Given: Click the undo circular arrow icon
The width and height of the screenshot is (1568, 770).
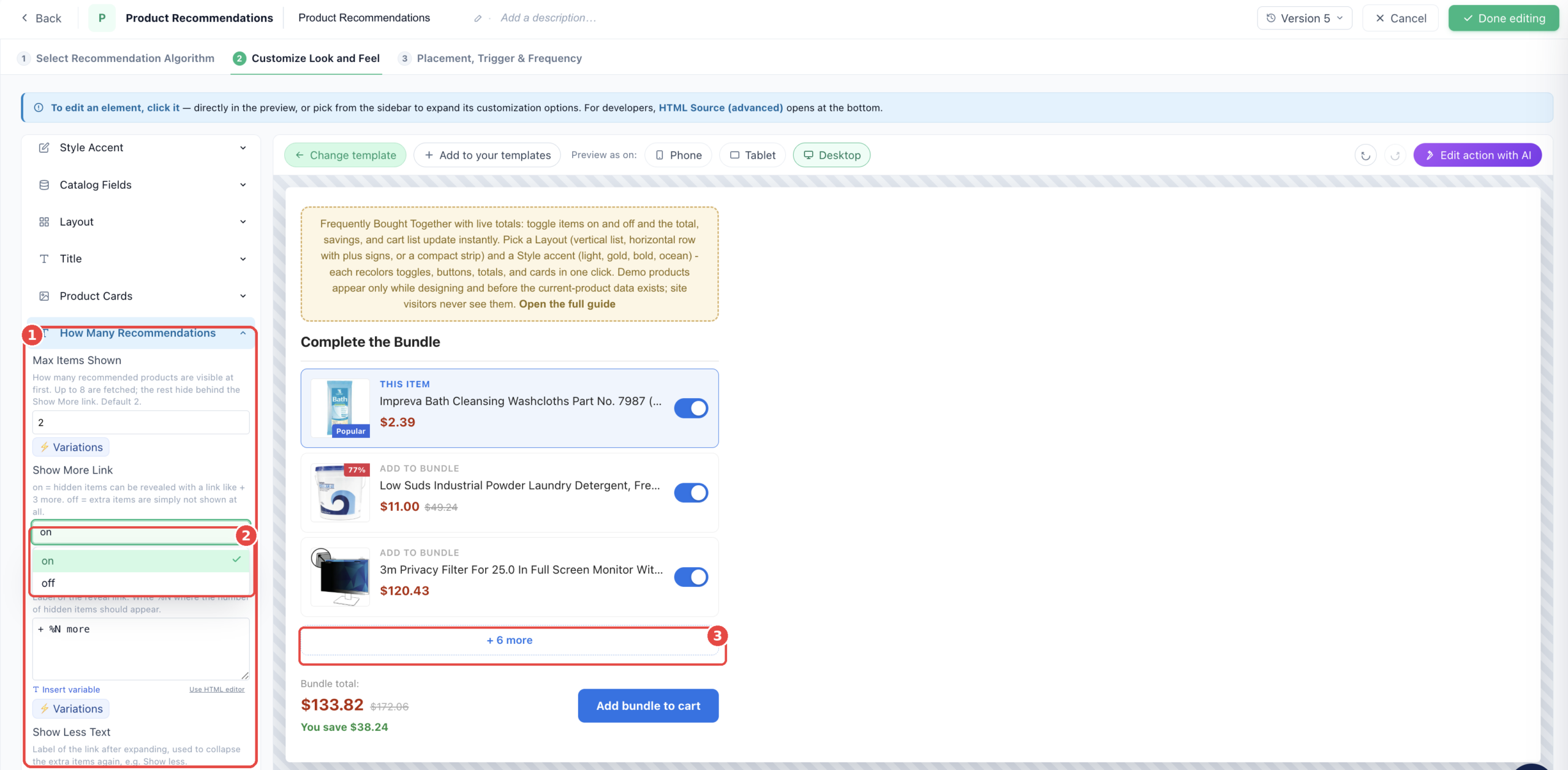Looking at the screenshot, I should pyautogui.click(x=1365, y=156).
